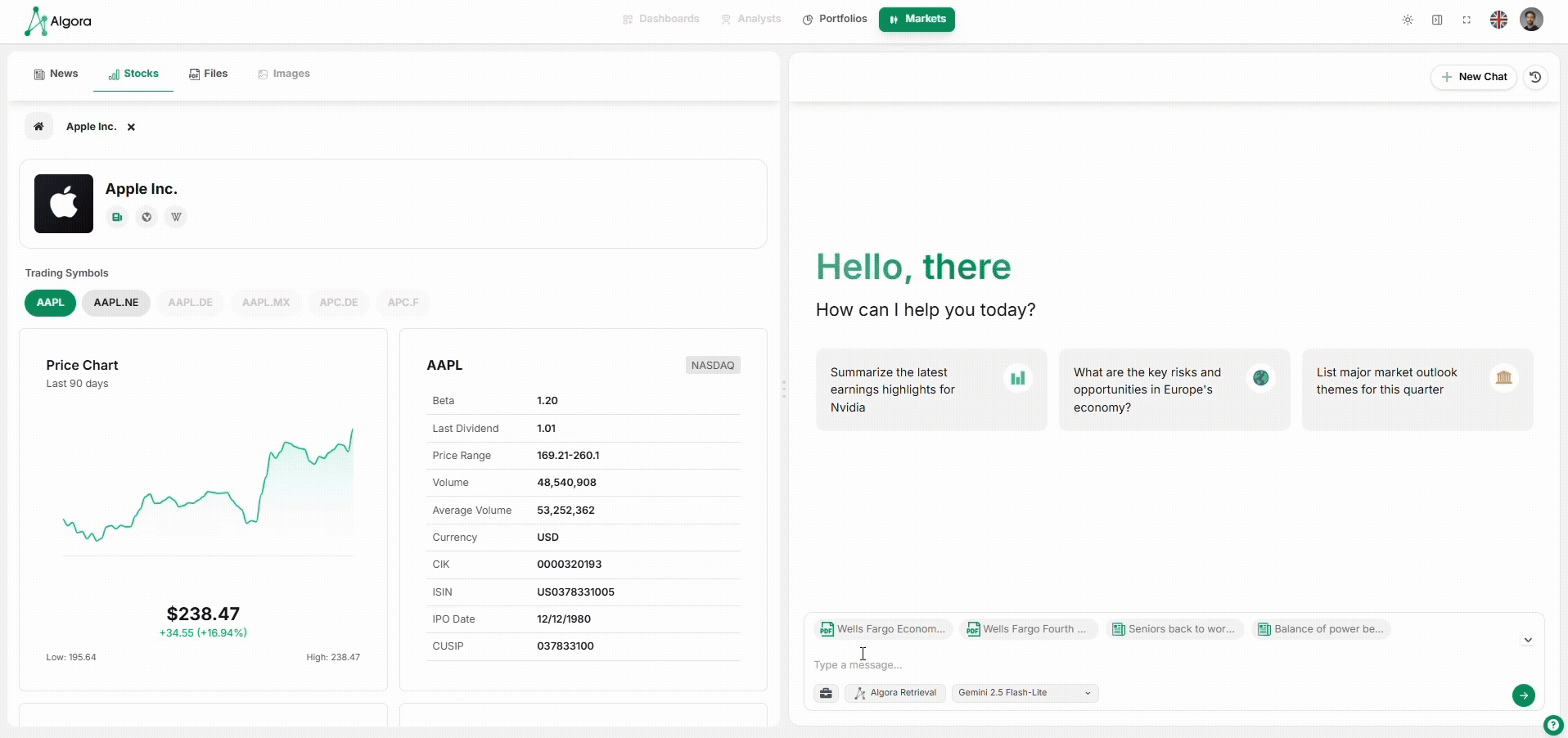Enter fullscreen mode from the top bar
The height and width of the screenshot is (738, 1568).
click(x=1467, y=20)
